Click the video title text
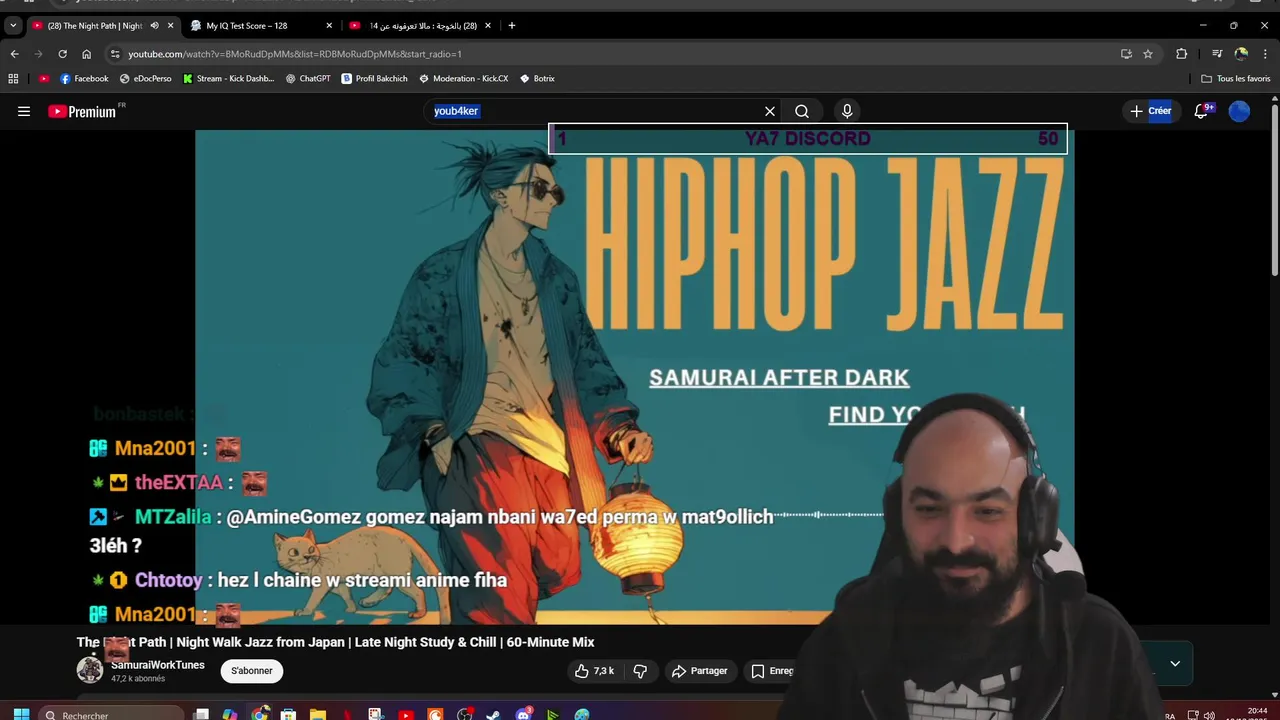This screenshot has height=720, width=1280. pyautogui.click(x=336, y=642)
